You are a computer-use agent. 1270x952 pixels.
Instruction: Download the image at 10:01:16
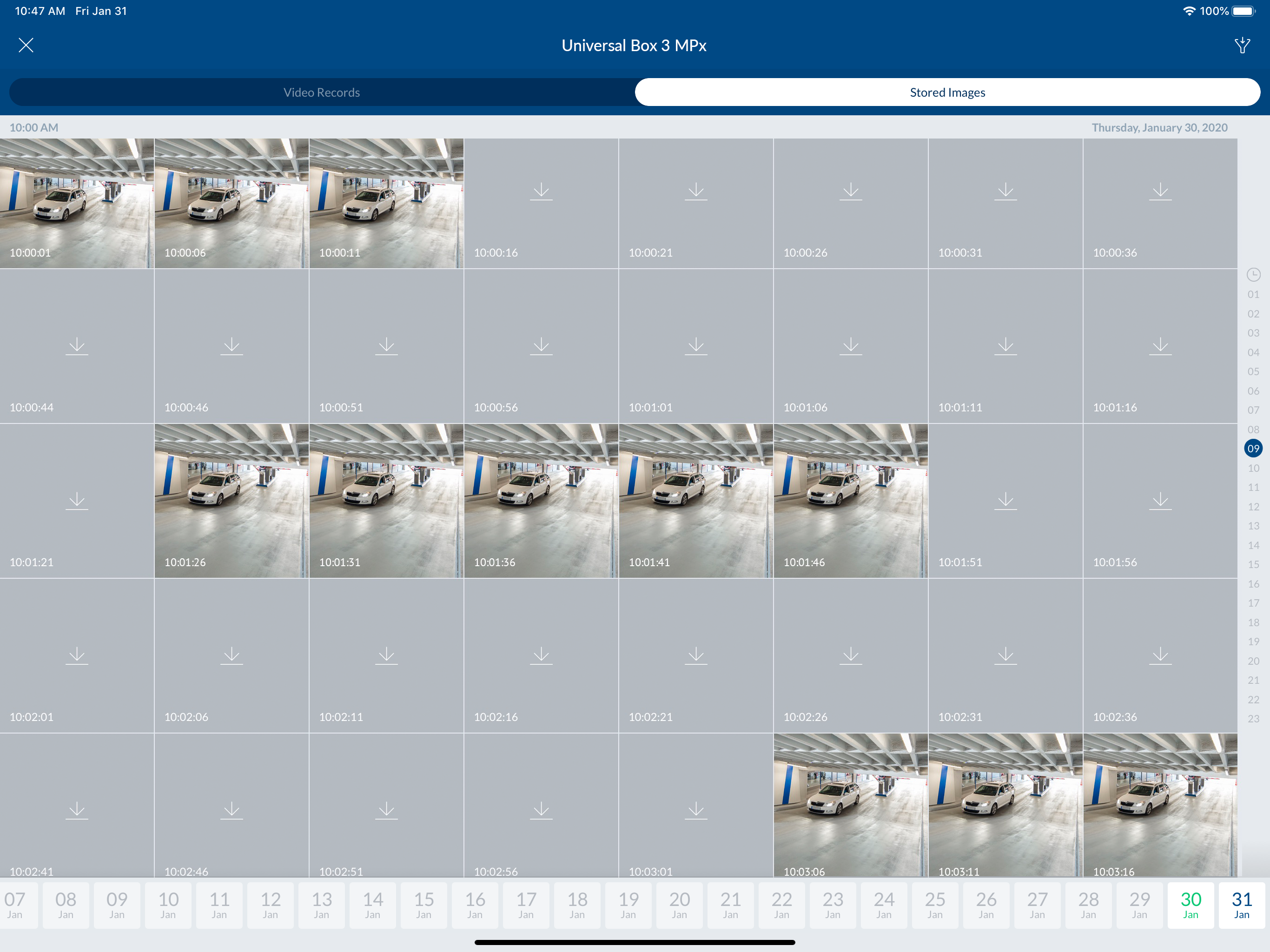pos(1160,346)
